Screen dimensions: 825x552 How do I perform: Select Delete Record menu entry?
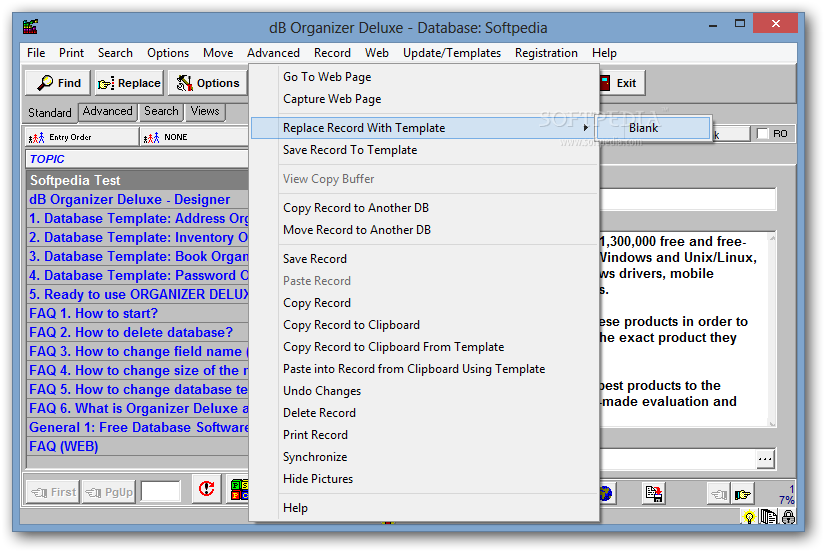(x=425, y=413)
